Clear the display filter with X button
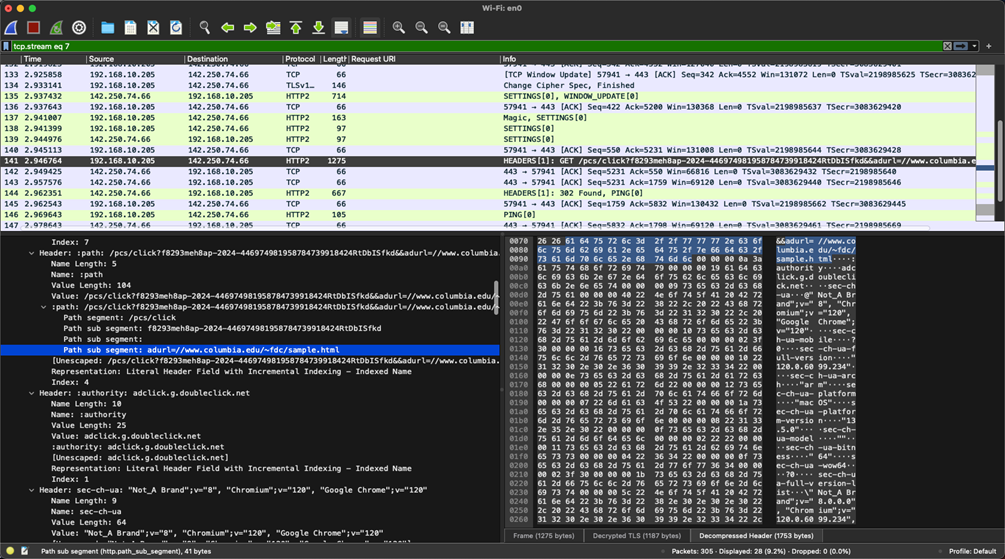The height and width of the screenshot is (559, 1005). (948, 46)
